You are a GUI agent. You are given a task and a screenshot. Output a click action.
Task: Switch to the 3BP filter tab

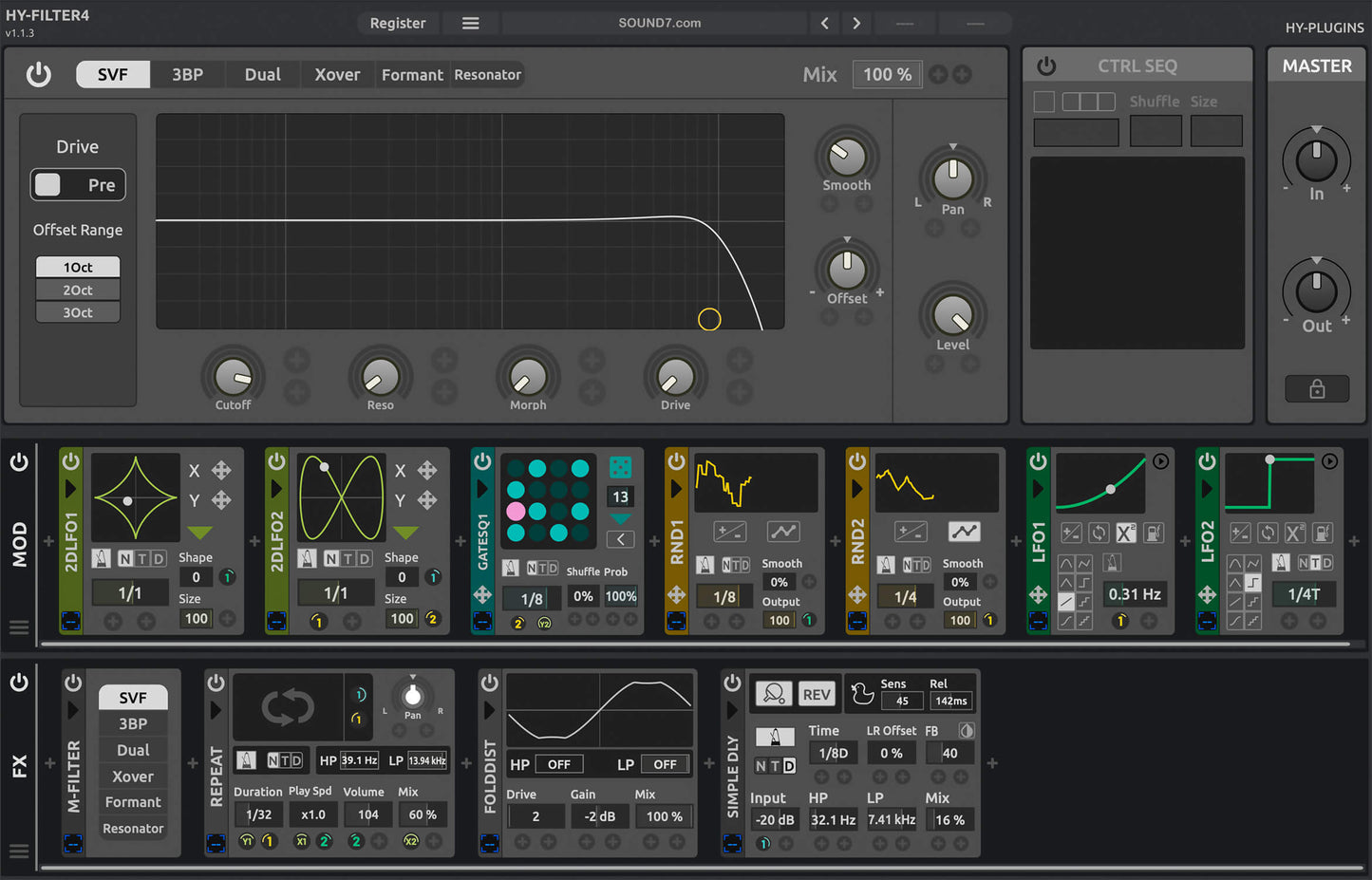click(x=187, y=74)
